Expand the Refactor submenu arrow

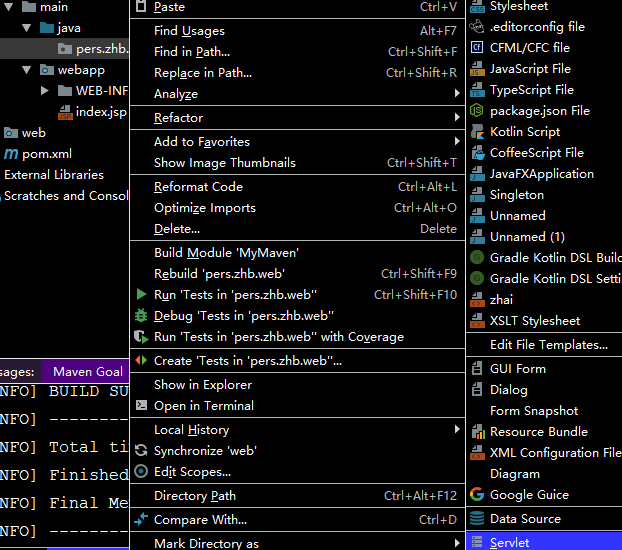coord(457,117)
